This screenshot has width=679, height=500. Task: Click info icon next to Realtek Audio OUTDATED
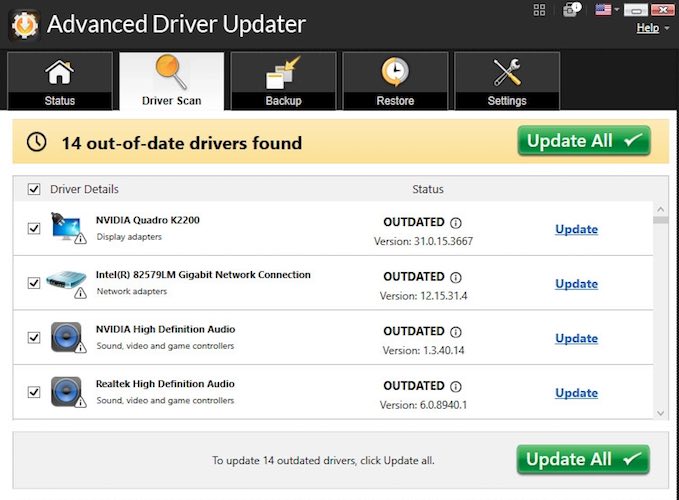tap(456, 386)
